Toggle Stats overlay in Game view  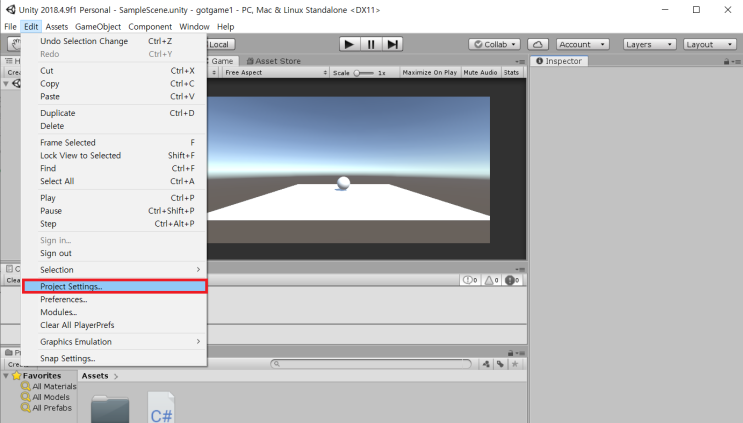511,72
